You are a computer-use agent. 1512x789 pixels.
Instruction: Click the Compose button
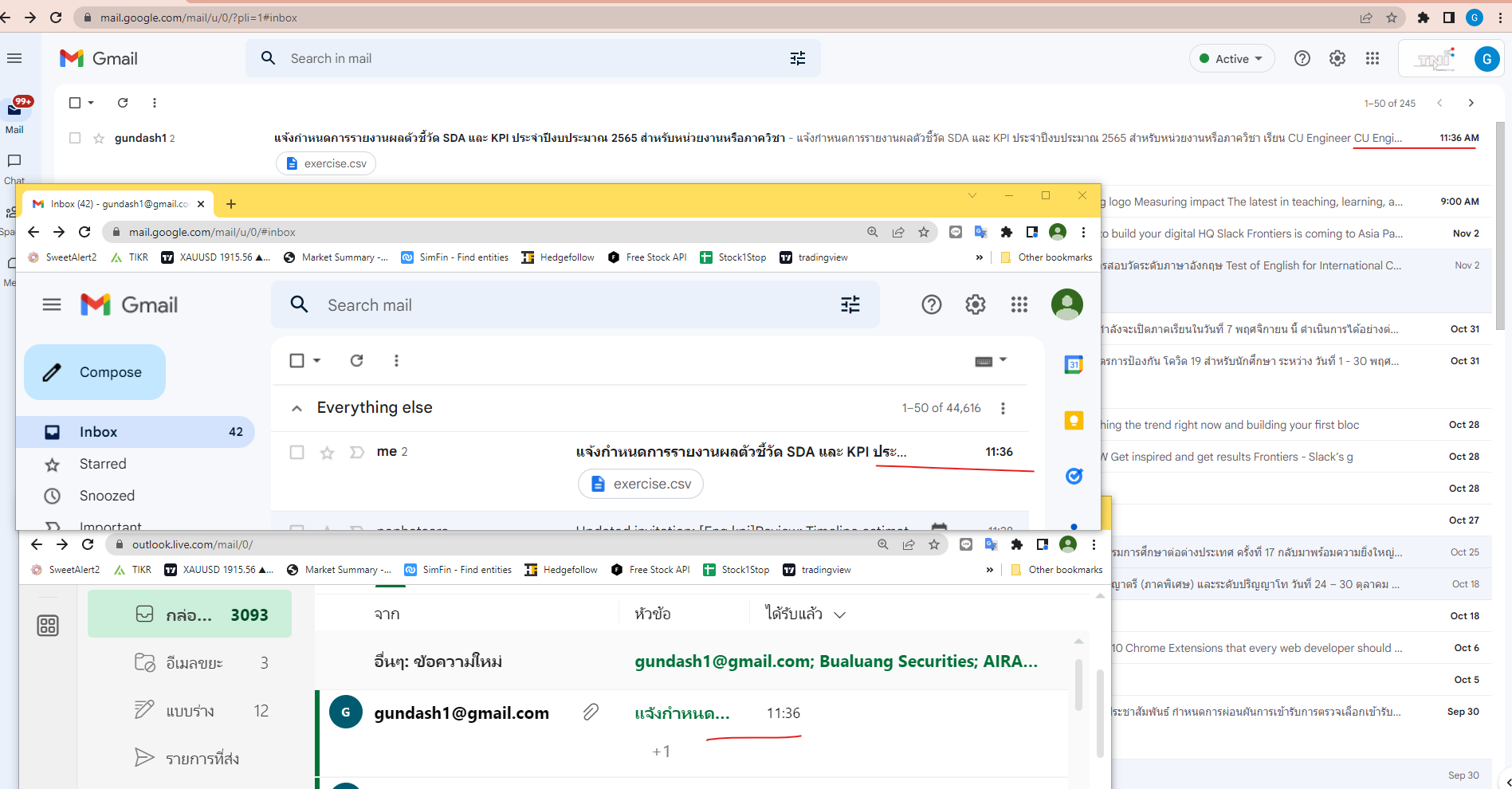[94, 371]
